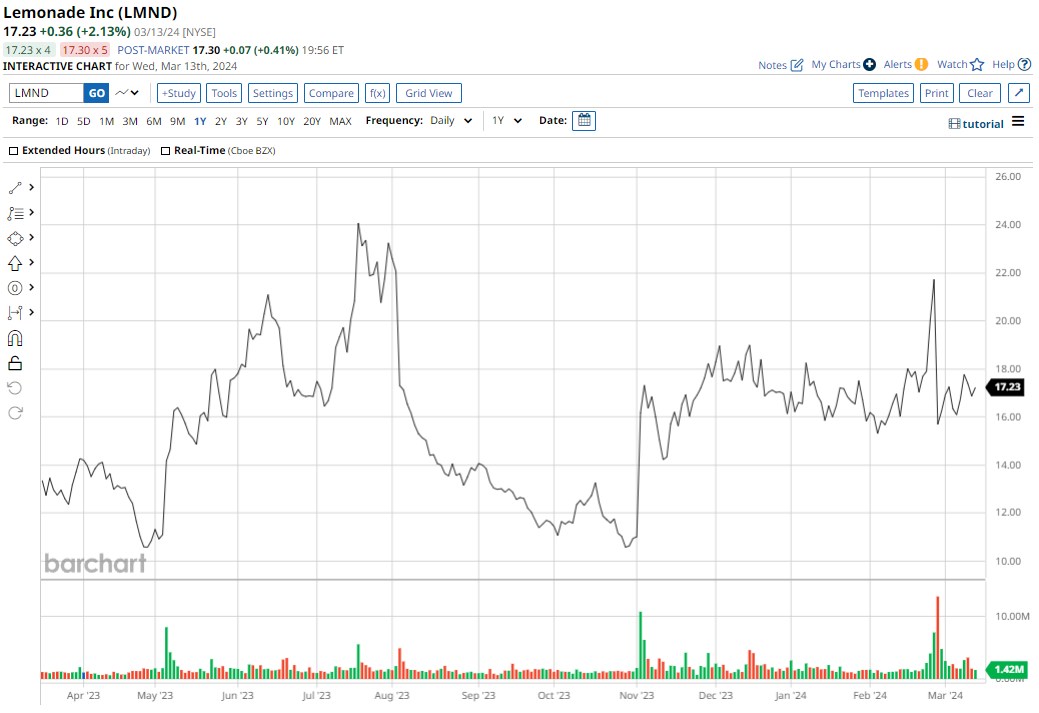The image size is (1039, 713).
Task: Select the 5Y range option
Action: 262,121
